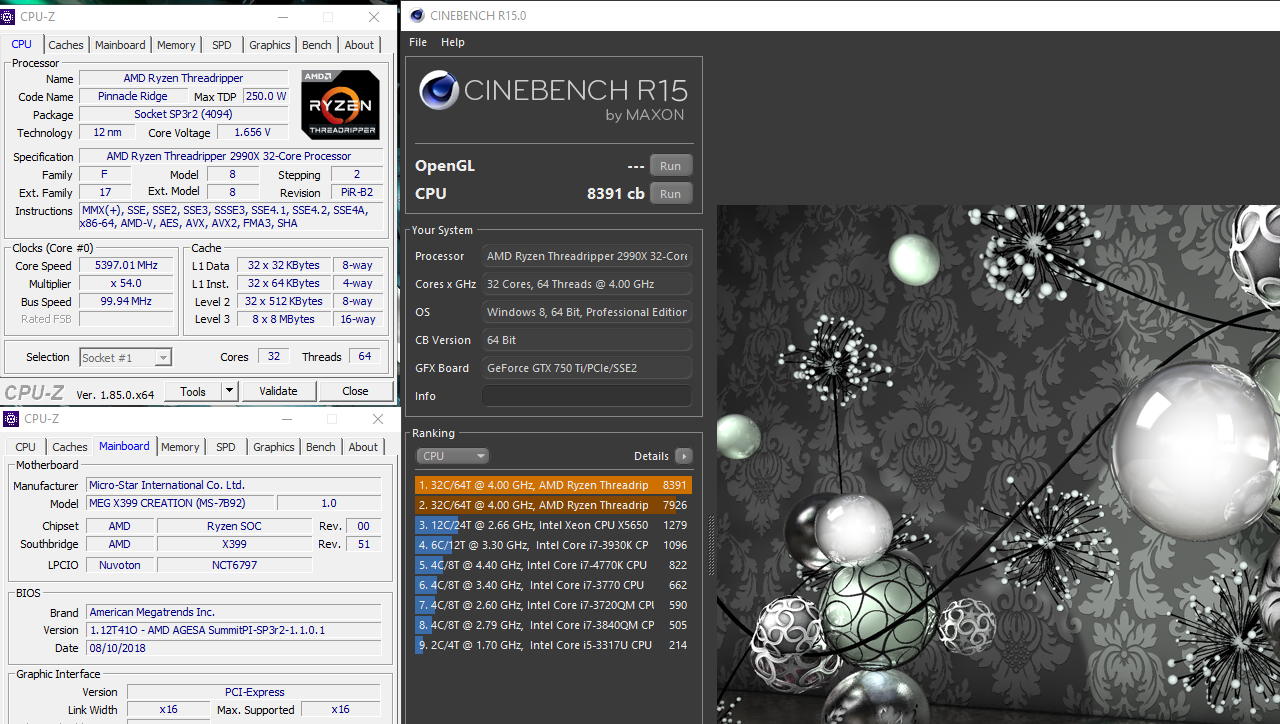Click the BIOS Date 08/10/2018 field
1280x724 pixels.
[233, 648]
